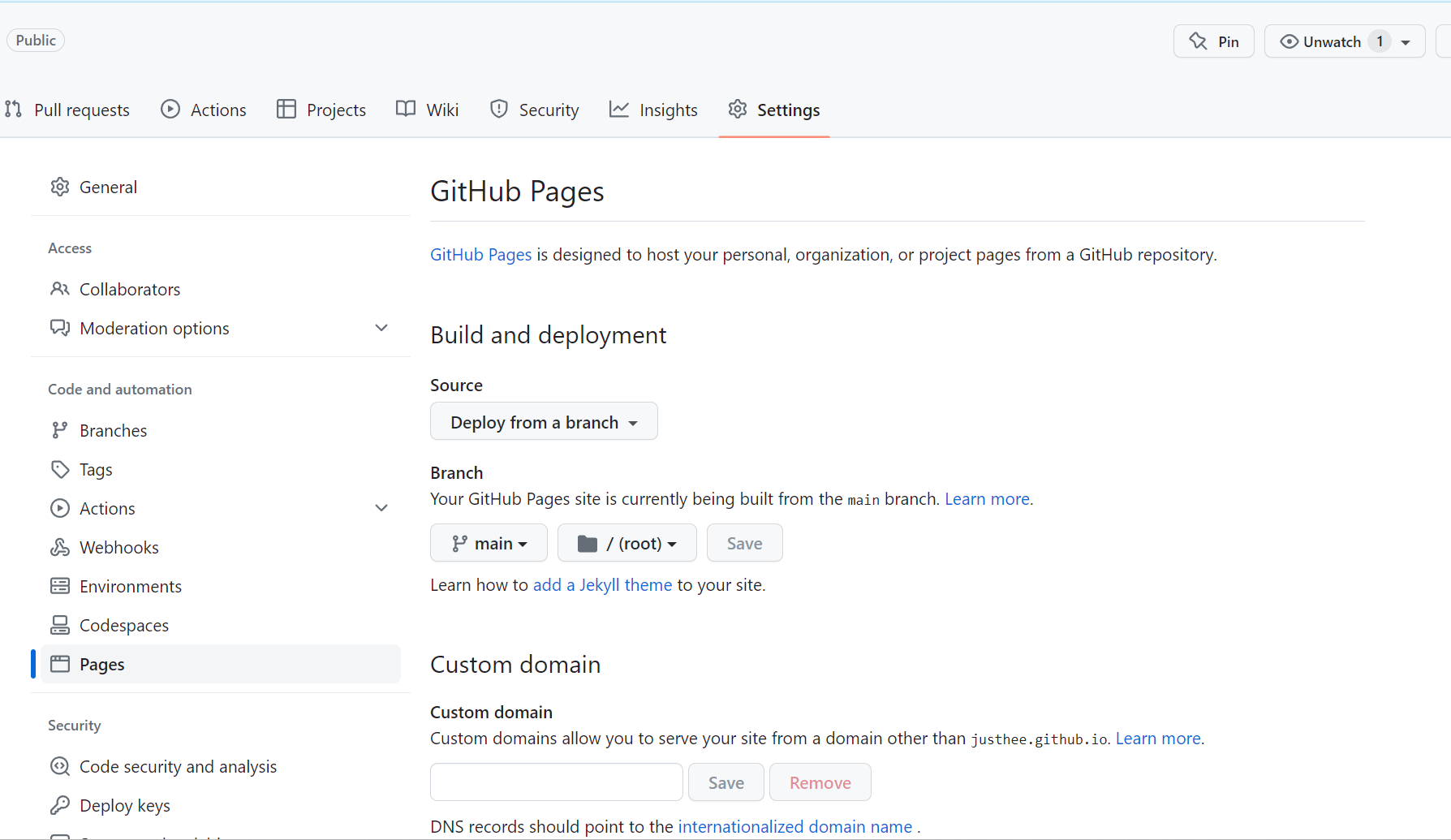Expand the sidebar Actions submenu chevron
1451x840 pixels.
click(381, 508)
